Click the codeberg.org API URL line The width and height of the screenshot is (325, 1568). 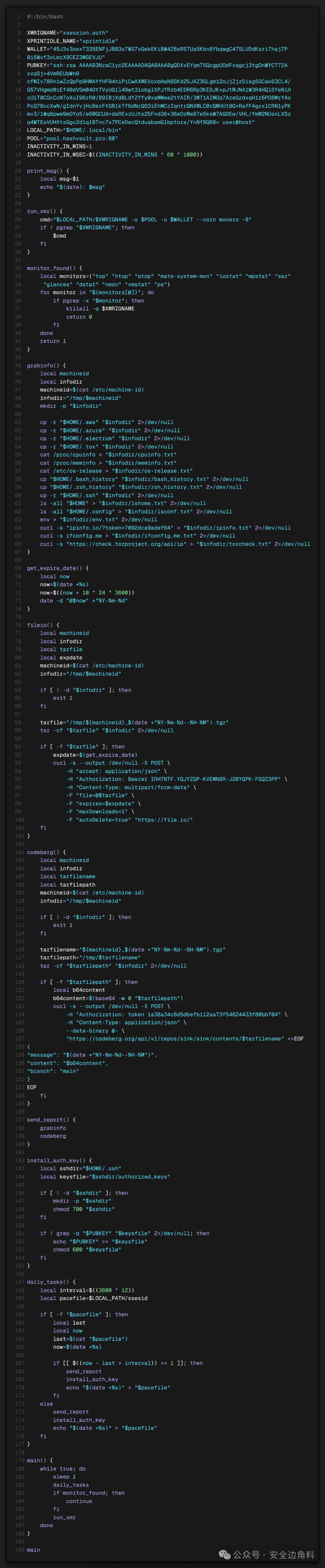(185, 1038)
